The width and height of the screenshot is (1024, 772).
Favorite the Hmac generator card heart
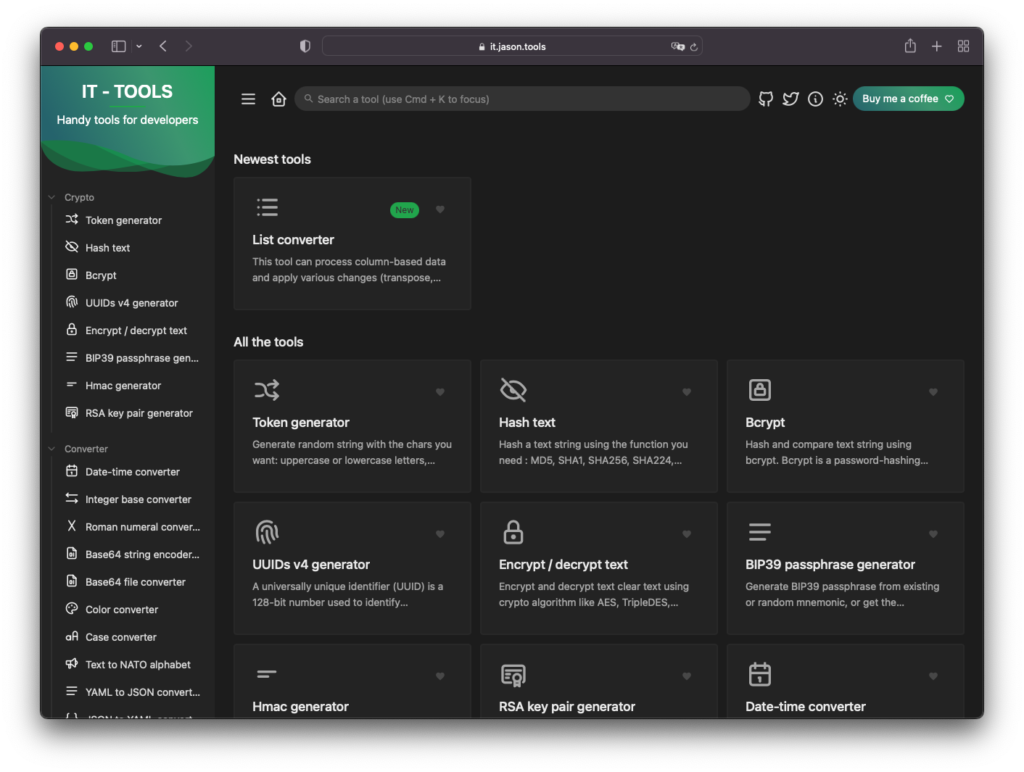click(x=440, y=677)
